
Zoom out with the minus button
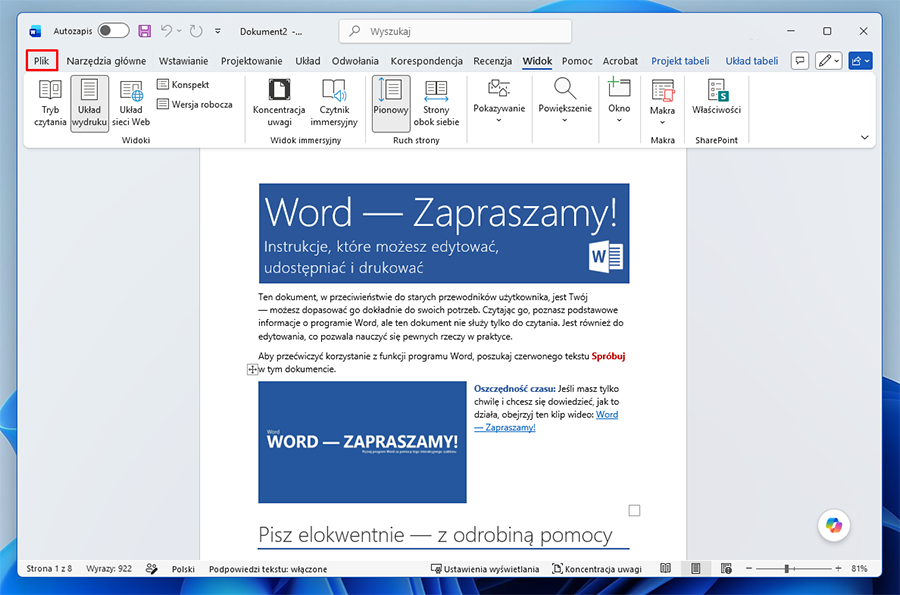tap(748, 569)
